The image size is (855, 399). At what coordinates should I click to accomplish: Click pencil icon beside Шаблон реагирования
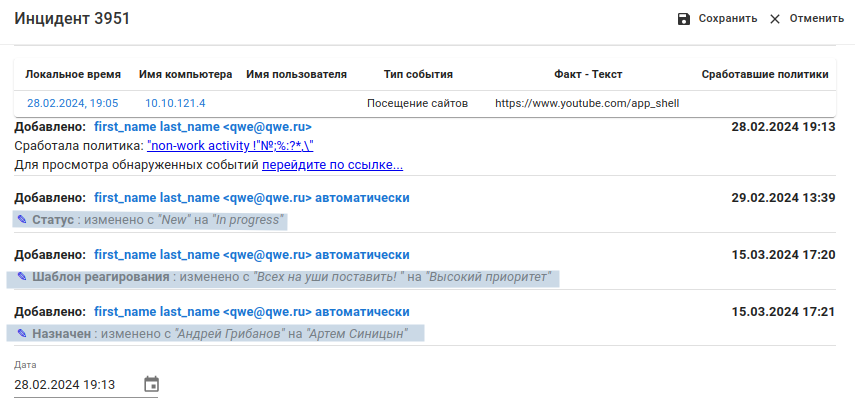coord(22,277)
